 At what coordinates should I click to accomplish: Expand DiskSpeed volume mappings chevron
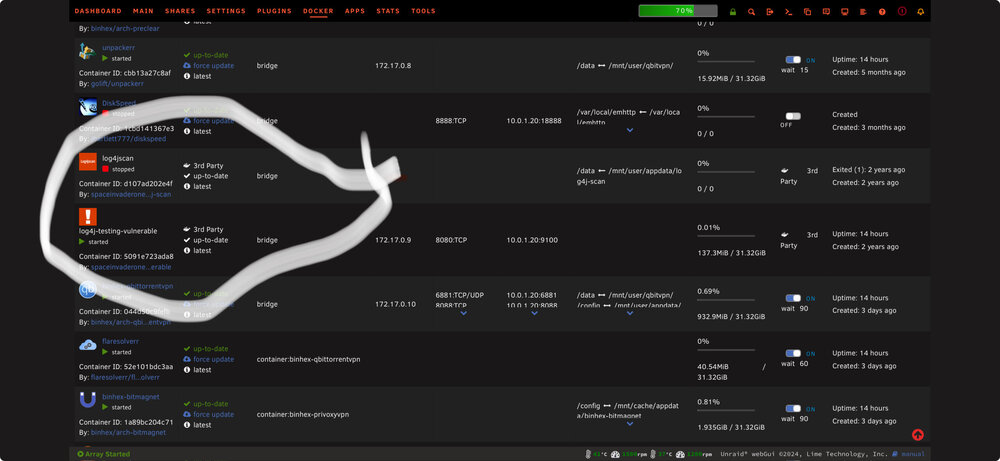[x=629, y=130]
